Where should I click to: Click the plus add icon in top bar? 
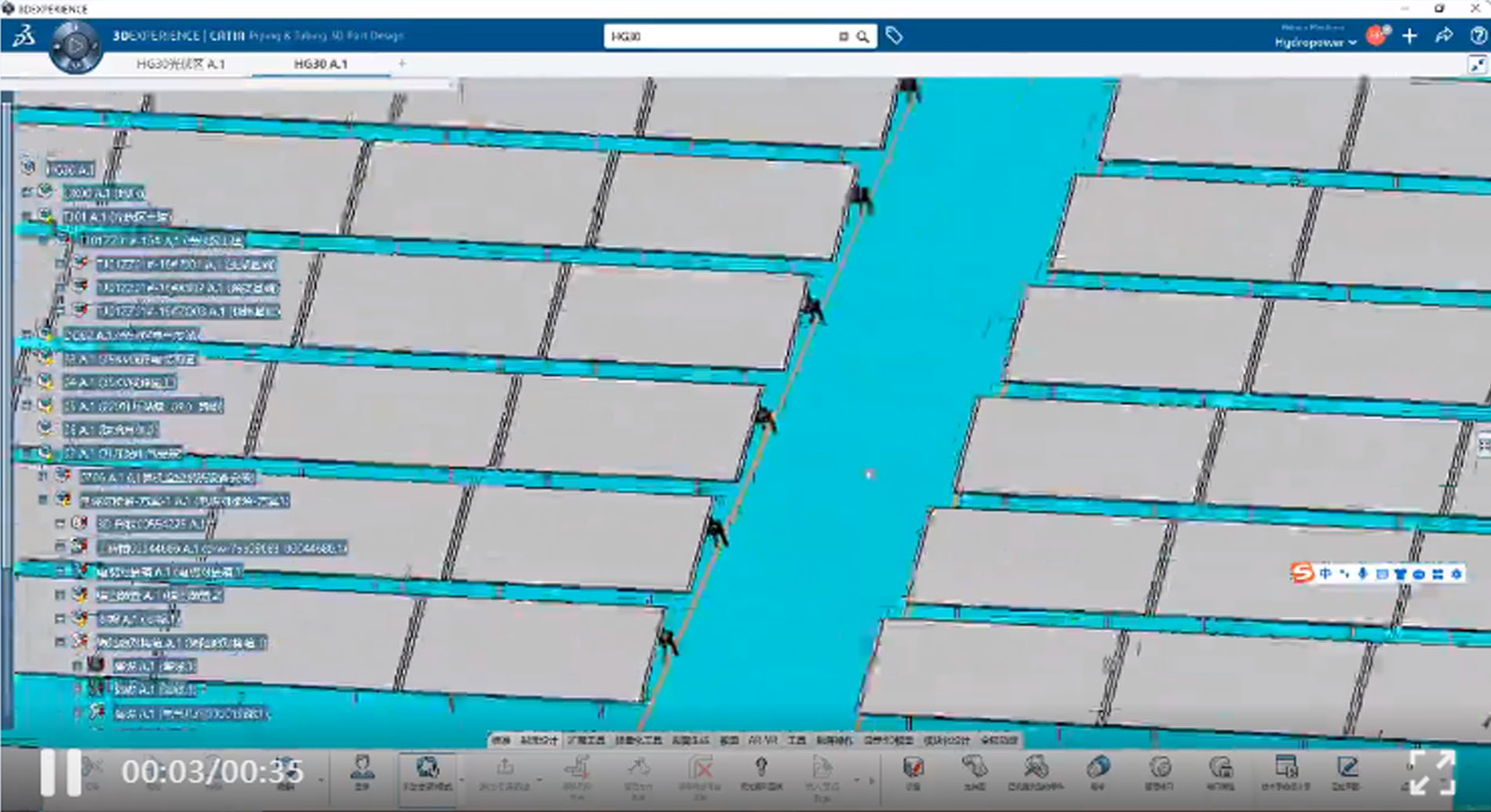[x=1409, y=36]
